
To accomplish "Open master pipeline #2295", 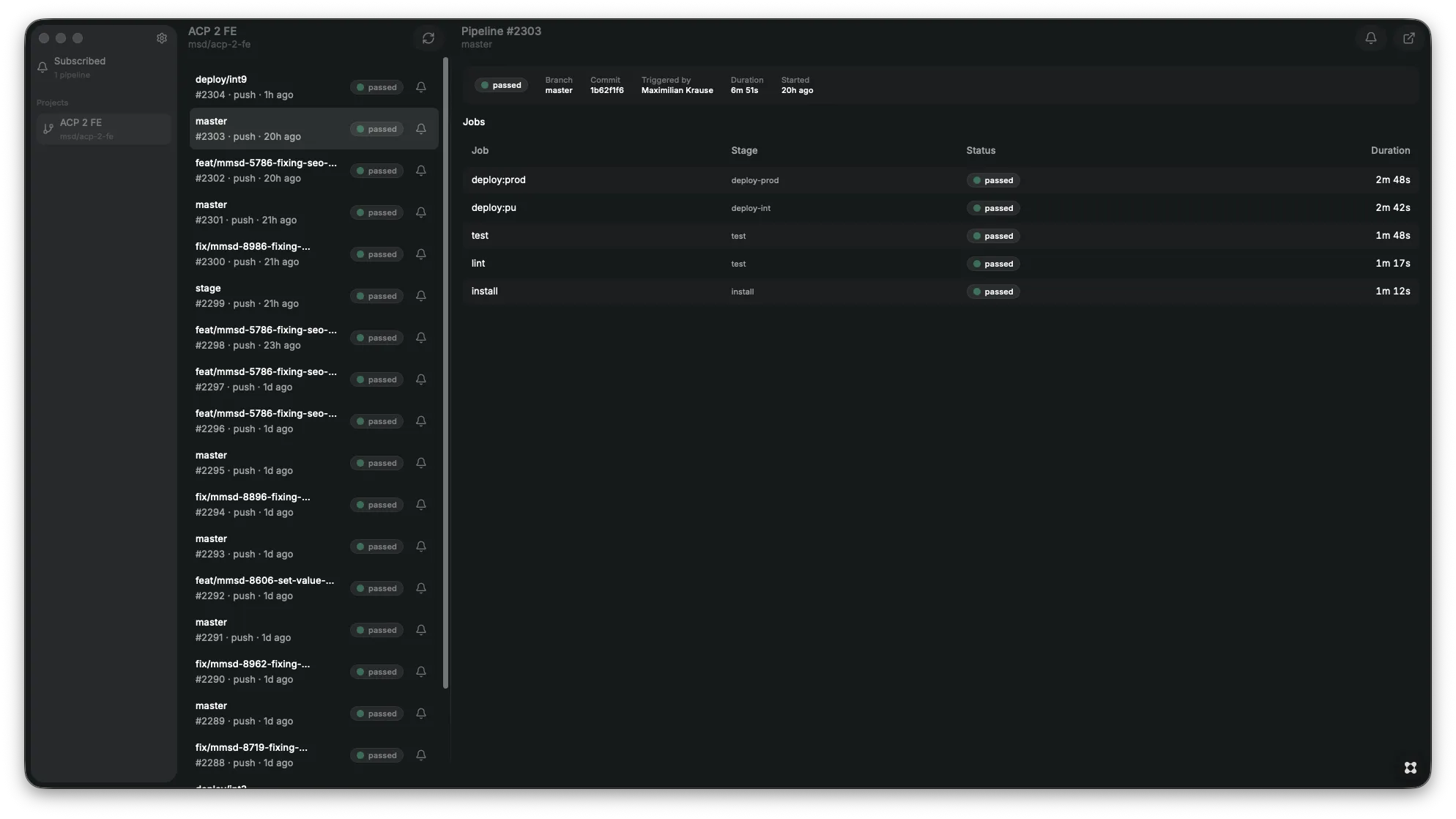I will click(x=313, y=463).
